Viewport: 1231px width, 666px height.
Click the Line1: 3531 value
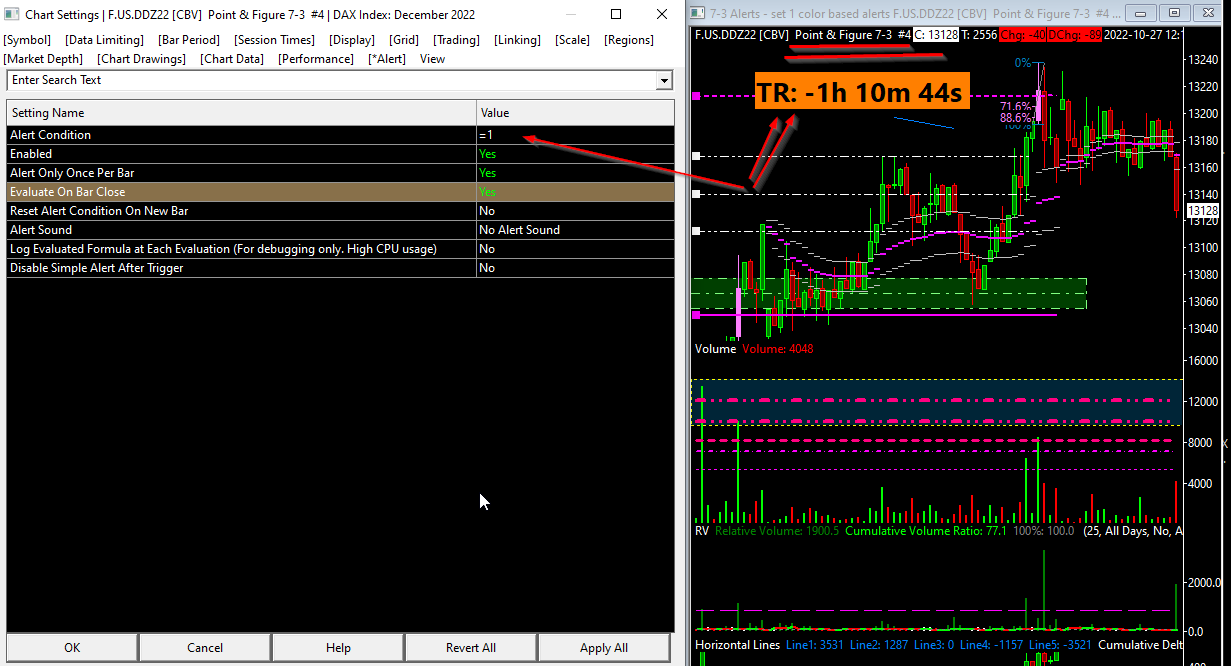pos(816,645)
